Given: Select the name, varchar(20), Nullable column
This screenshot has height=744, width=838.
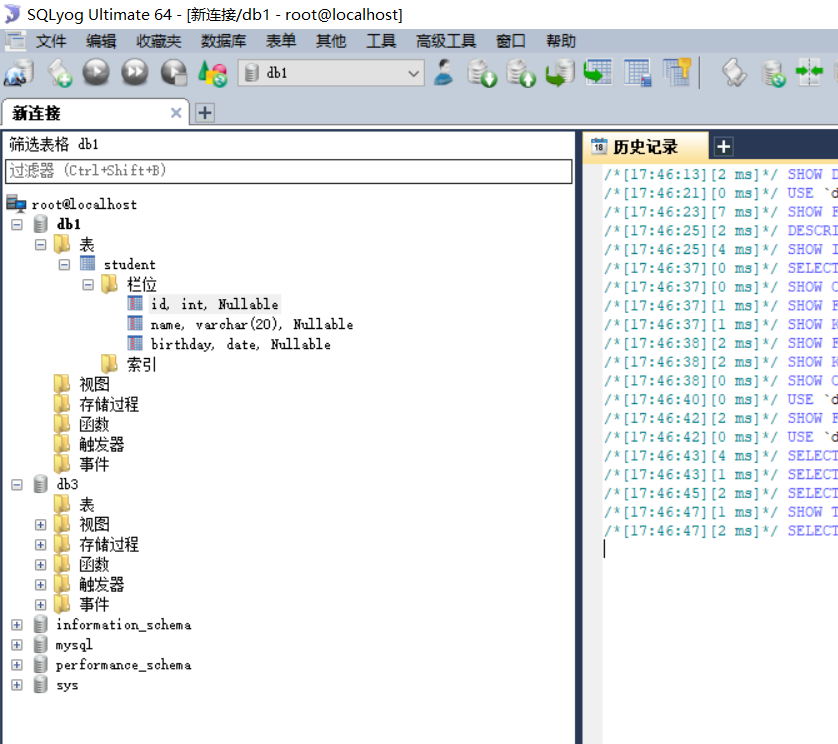Looking at the screenshot, I should click(x=252, y=324).
